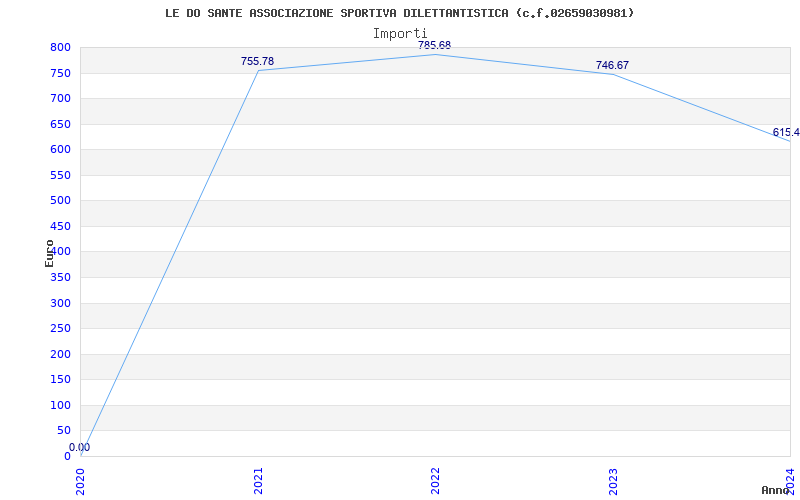Click the 300 y-axis tick label

(x=60, y=303)
